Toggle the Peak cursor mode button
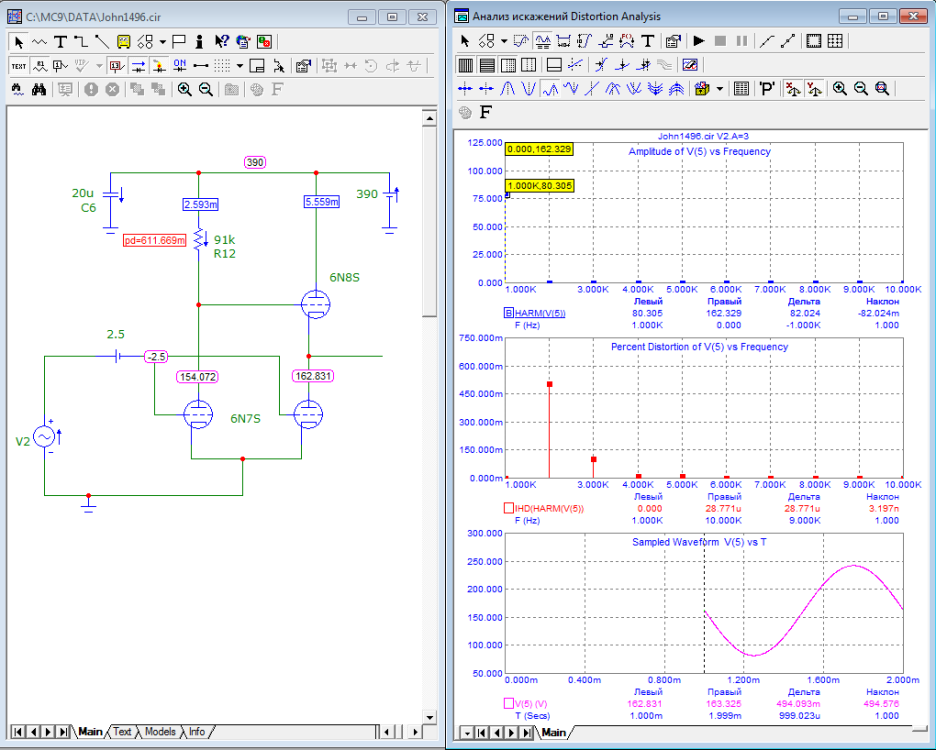 [508, 88]
